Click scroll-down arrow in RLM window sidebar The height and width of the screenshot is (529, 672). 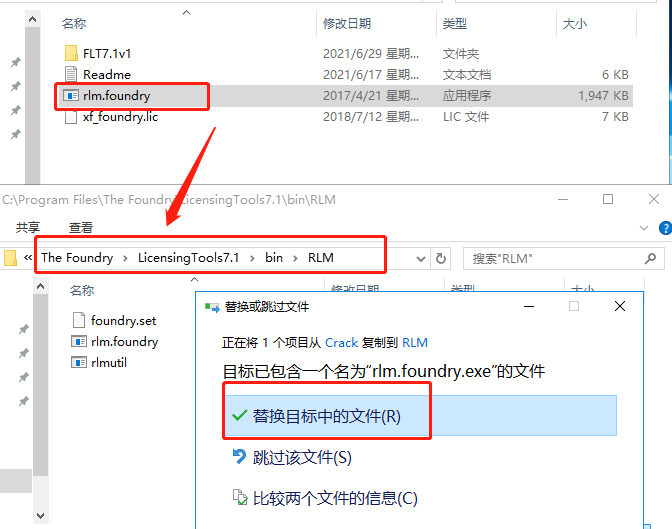(x=40, y=515)
